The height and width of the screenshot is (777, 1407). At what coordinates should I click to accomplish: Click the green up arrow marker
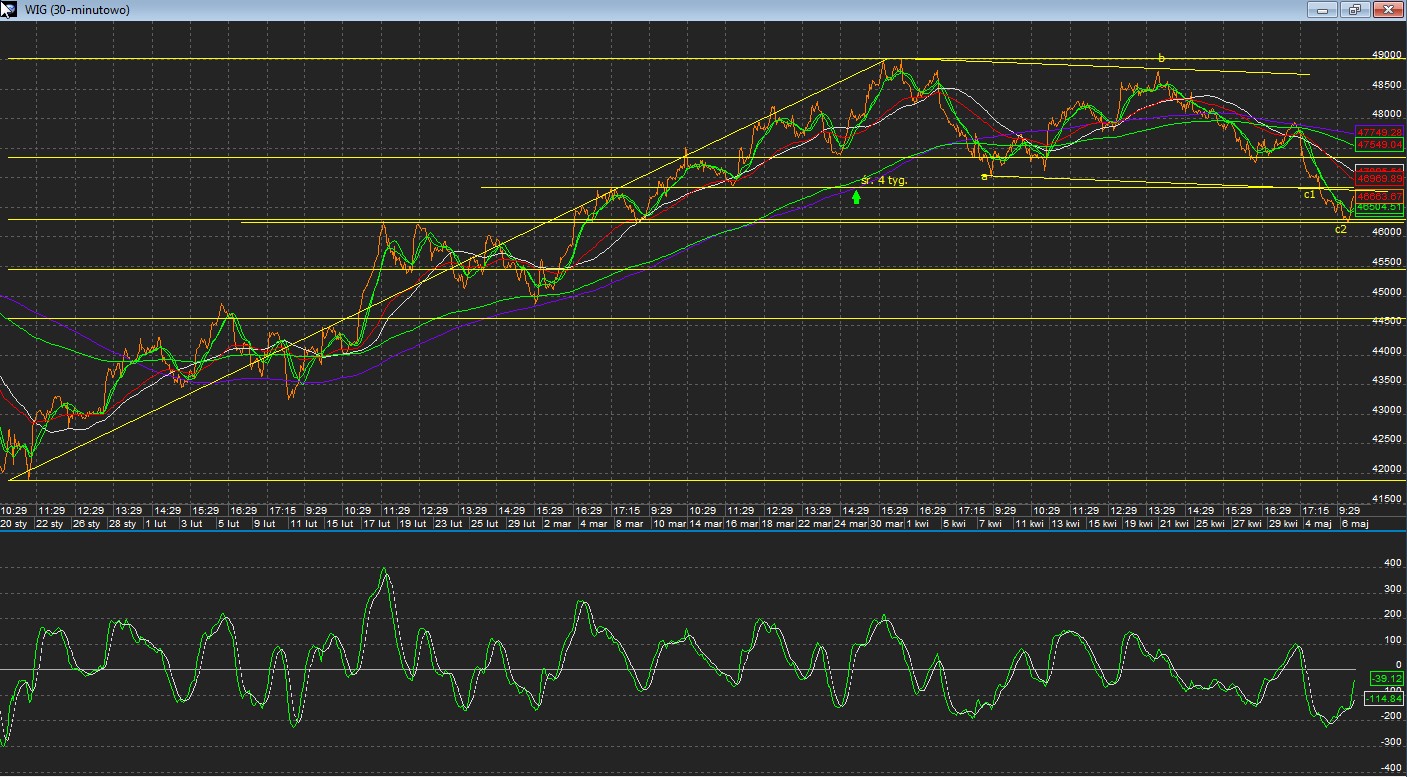click(x=856, y=198)
